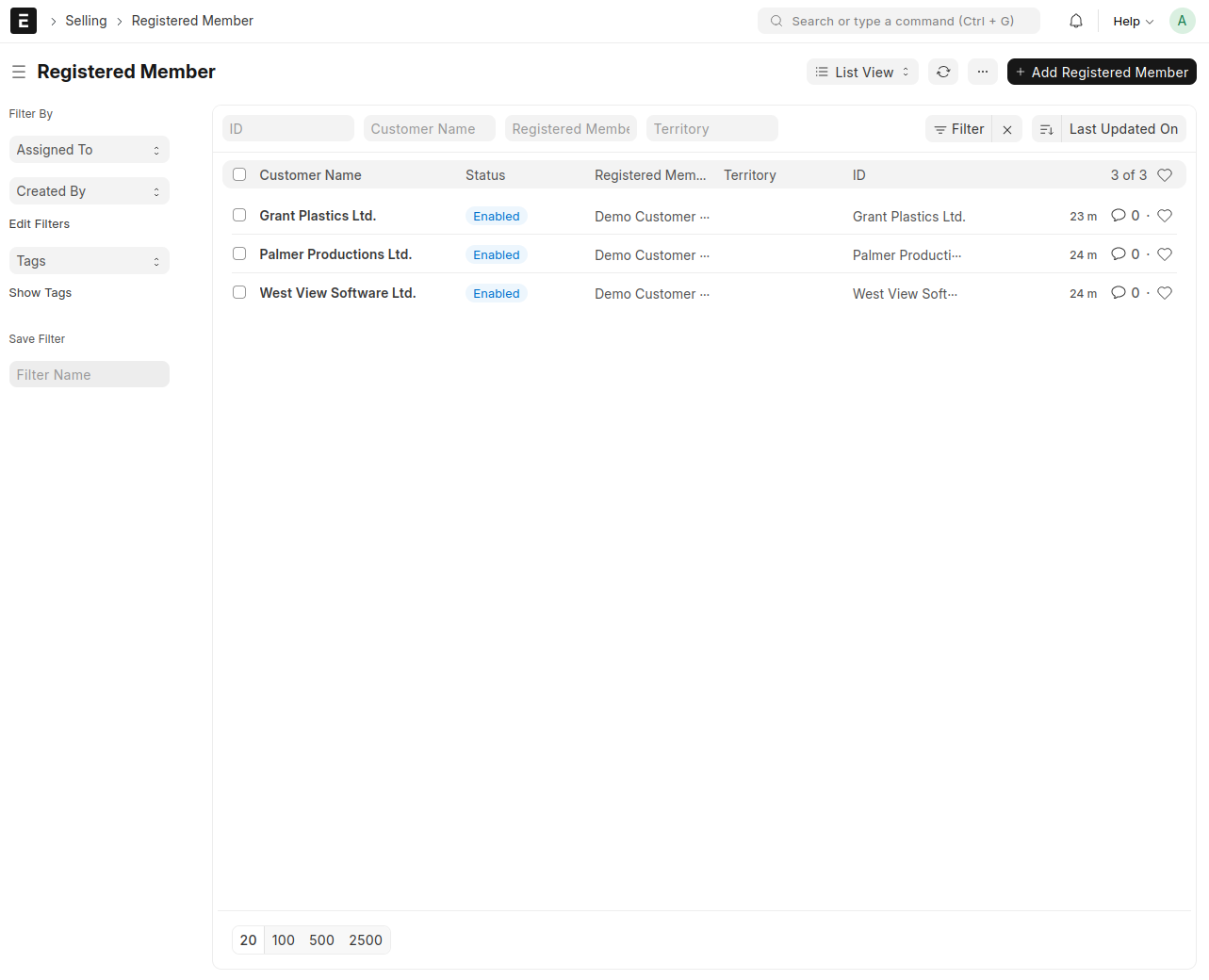Favorite Grant Plastics Ltd. with the heart icon
This screenshot has width=1209, height=980.
[x=1165, y=215]
